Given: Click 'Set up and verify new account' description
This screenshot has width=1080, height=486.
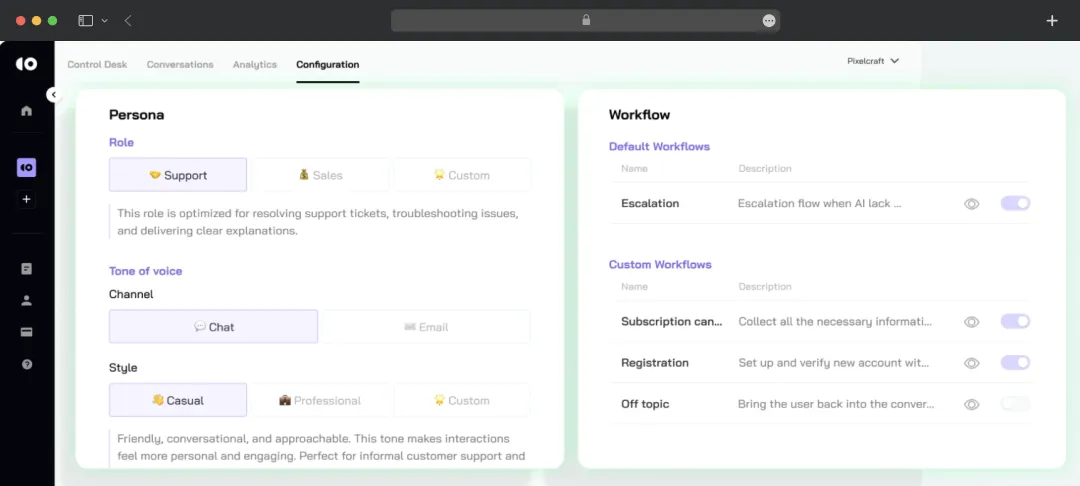Looking at the screenshot, I should (x=833, y=363).
